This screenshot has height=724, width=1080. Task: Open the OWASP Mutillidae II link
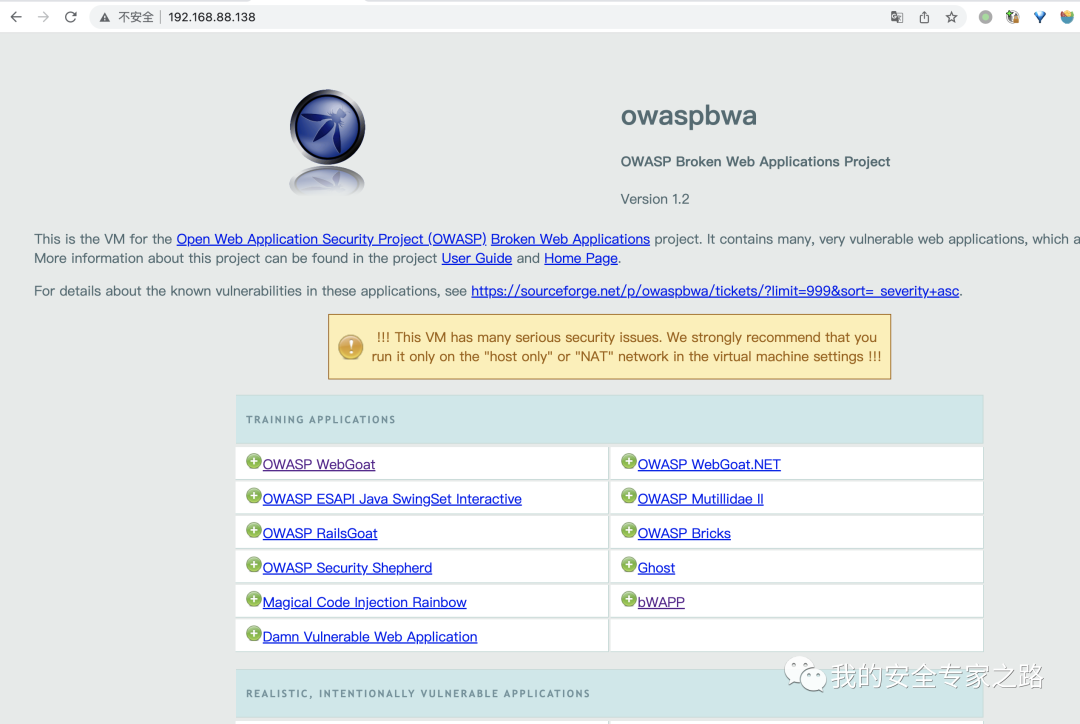(700, 499)
